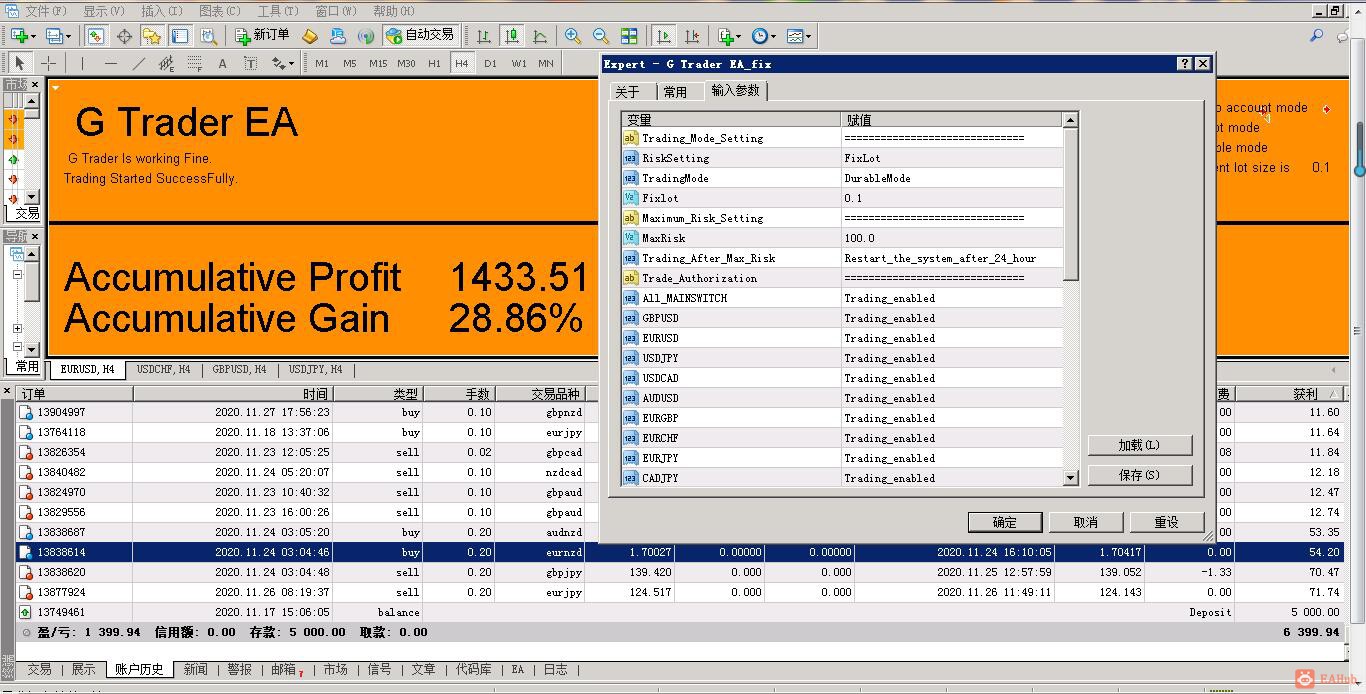Switch timeframe to M15

(x=377, y=63)
